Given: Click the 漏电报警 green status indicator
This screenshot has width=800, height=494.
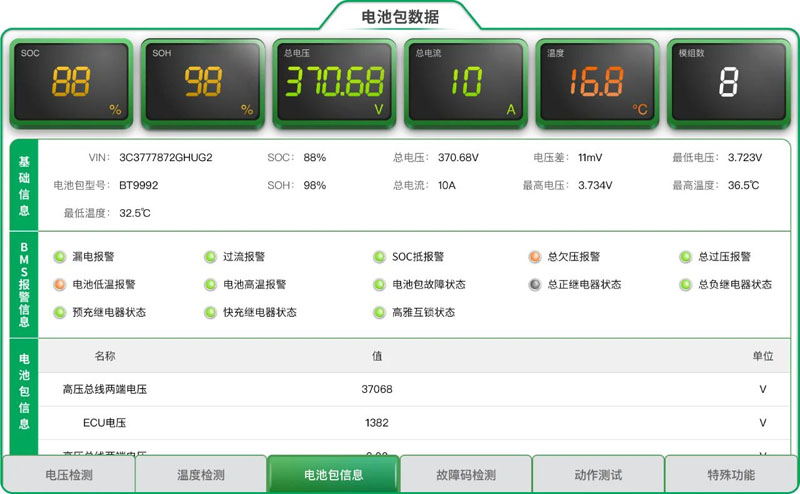Looking at the screenshot, I should pyautogui.click(x=59, y=257).
